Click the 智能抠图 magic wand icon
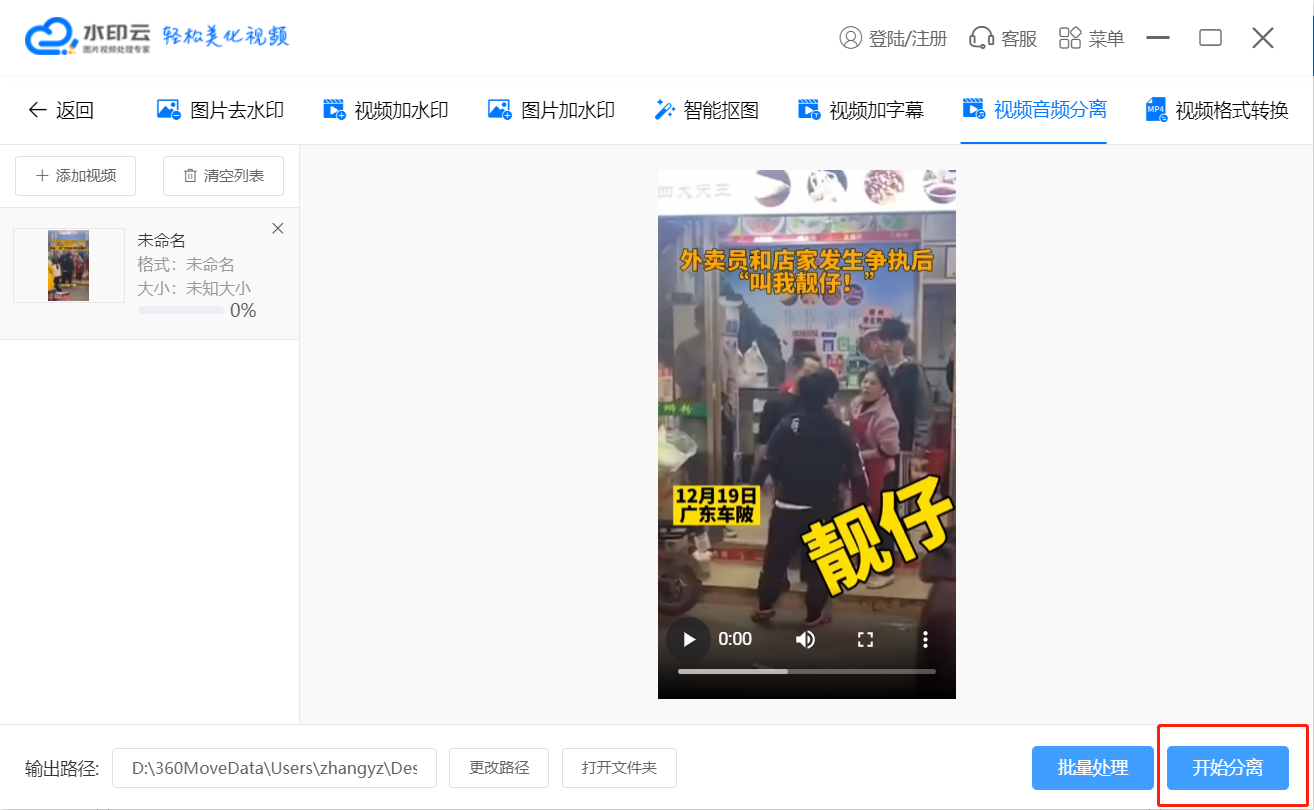This screenshot has width=1314, height=810. (665, 110)
